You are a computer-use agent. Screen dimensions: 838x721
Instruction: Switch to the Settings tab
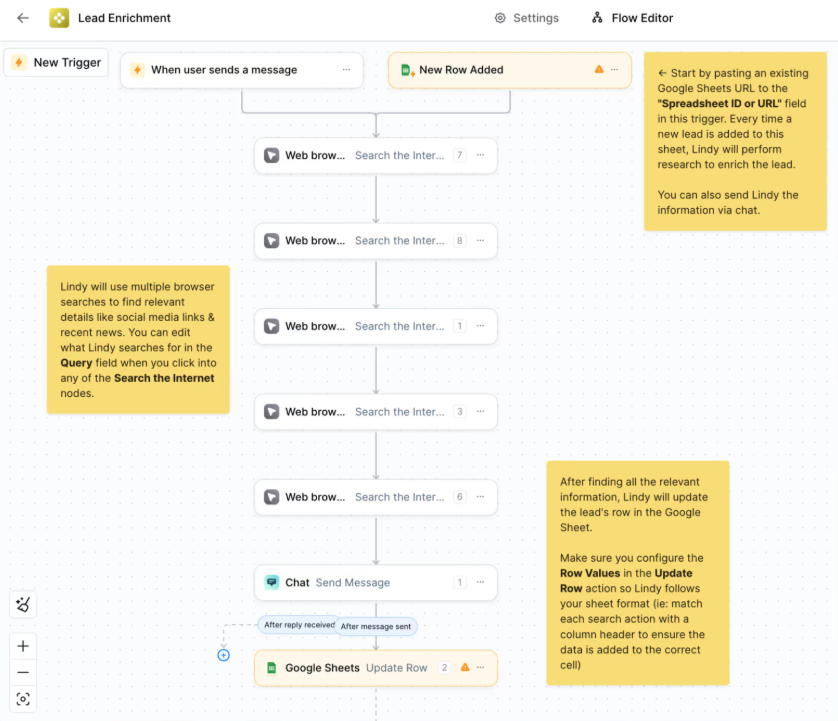(x=527, y=18)
